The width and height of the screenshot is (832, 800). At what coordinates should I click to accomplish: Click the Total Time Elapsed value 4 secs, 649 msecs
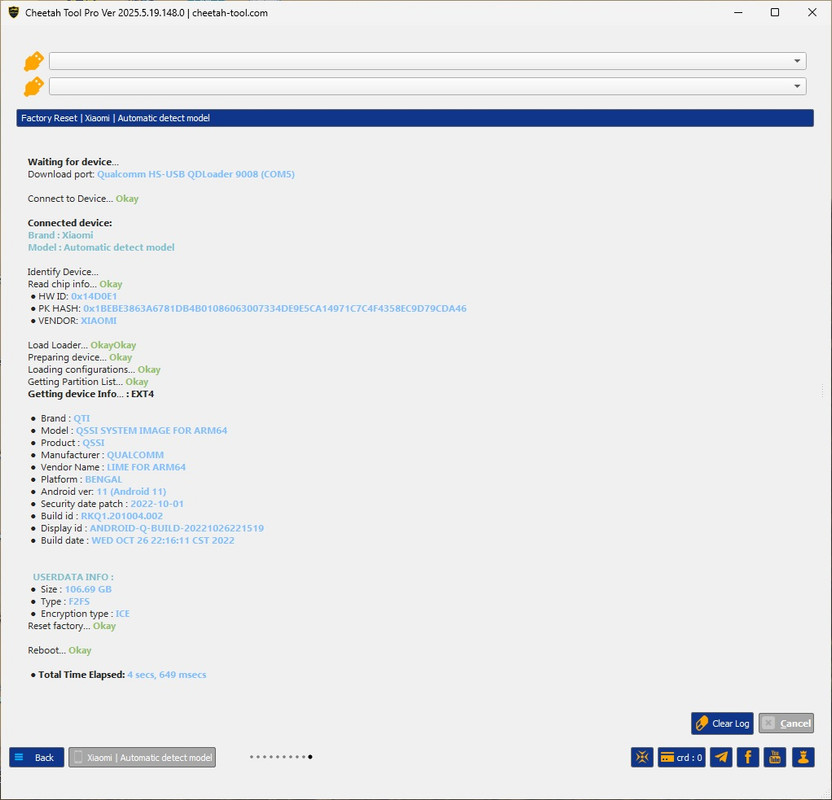tap(167, 674)
